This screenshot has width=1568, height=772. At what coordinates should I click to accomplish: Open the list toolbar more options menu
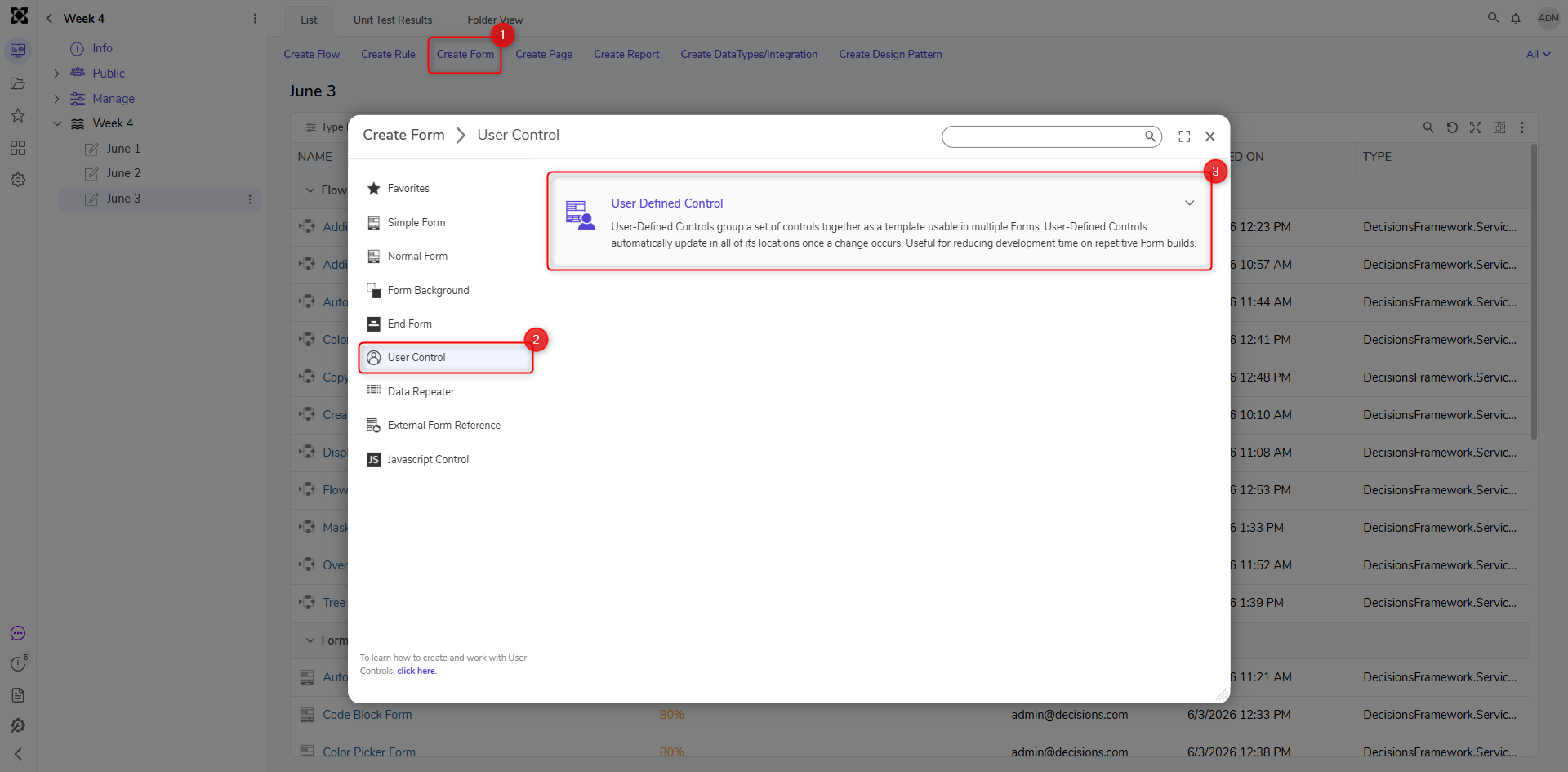[x=1522, y=127]
